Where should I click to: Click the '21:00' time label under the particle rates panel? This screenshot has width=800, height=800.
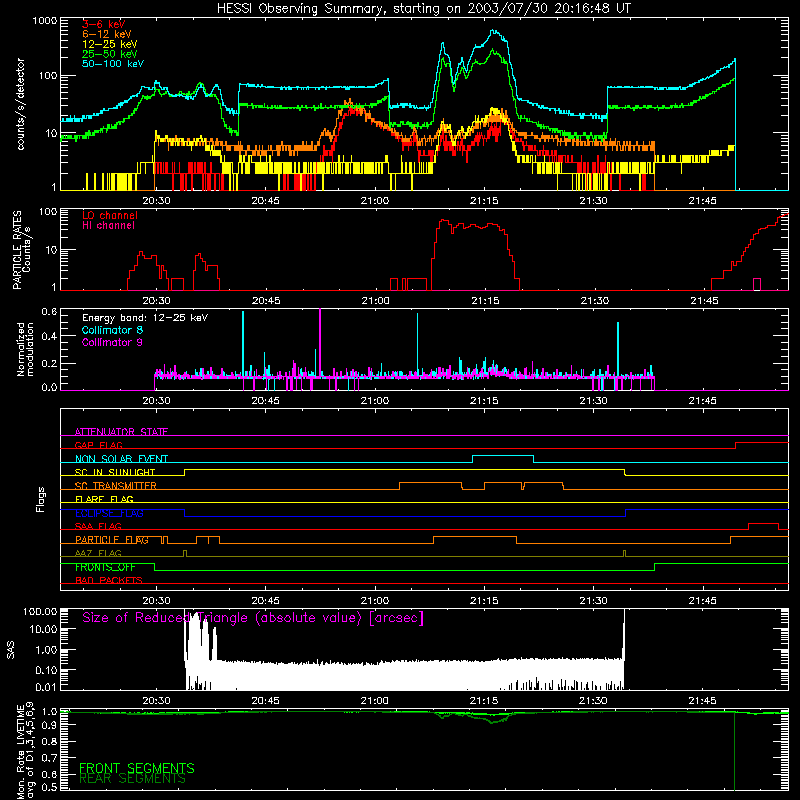click(375, 301)
